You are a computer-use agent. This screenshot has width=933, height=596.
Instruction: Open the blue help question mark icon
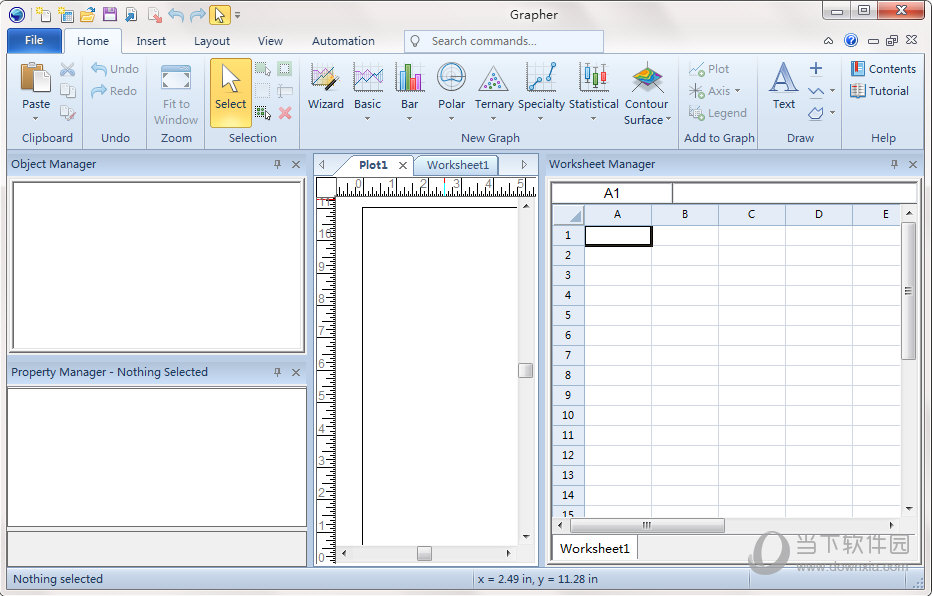click(851, 40)
